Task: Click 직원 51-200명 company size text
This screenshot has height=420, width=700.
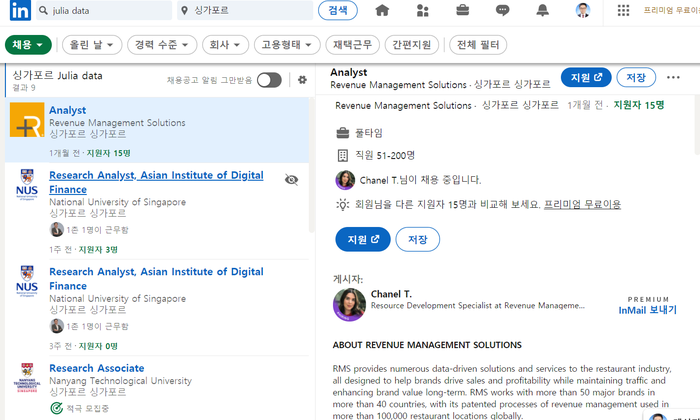Action: 385,155
